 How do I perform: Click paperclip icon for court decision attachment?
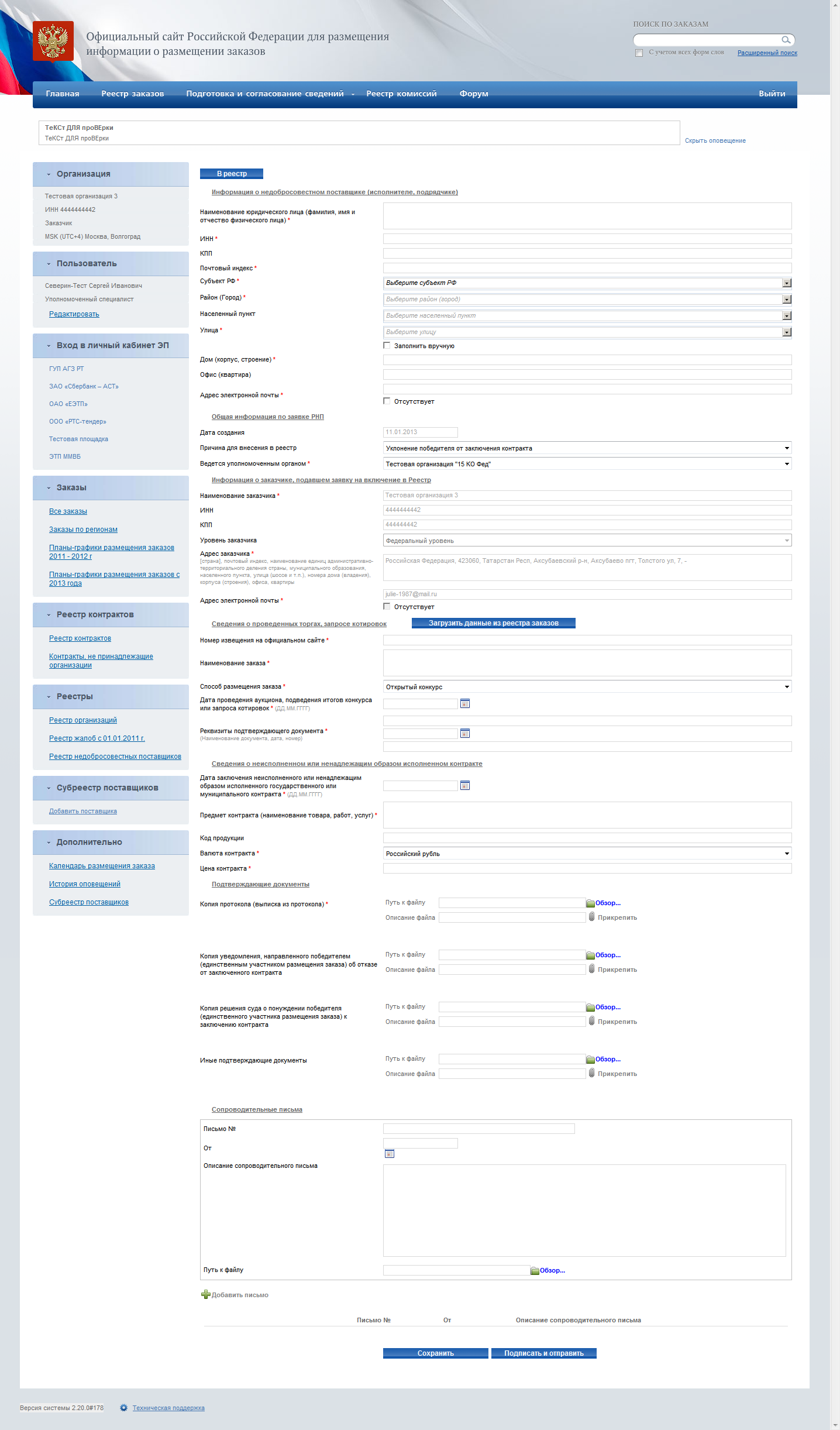coord(592,1021)
